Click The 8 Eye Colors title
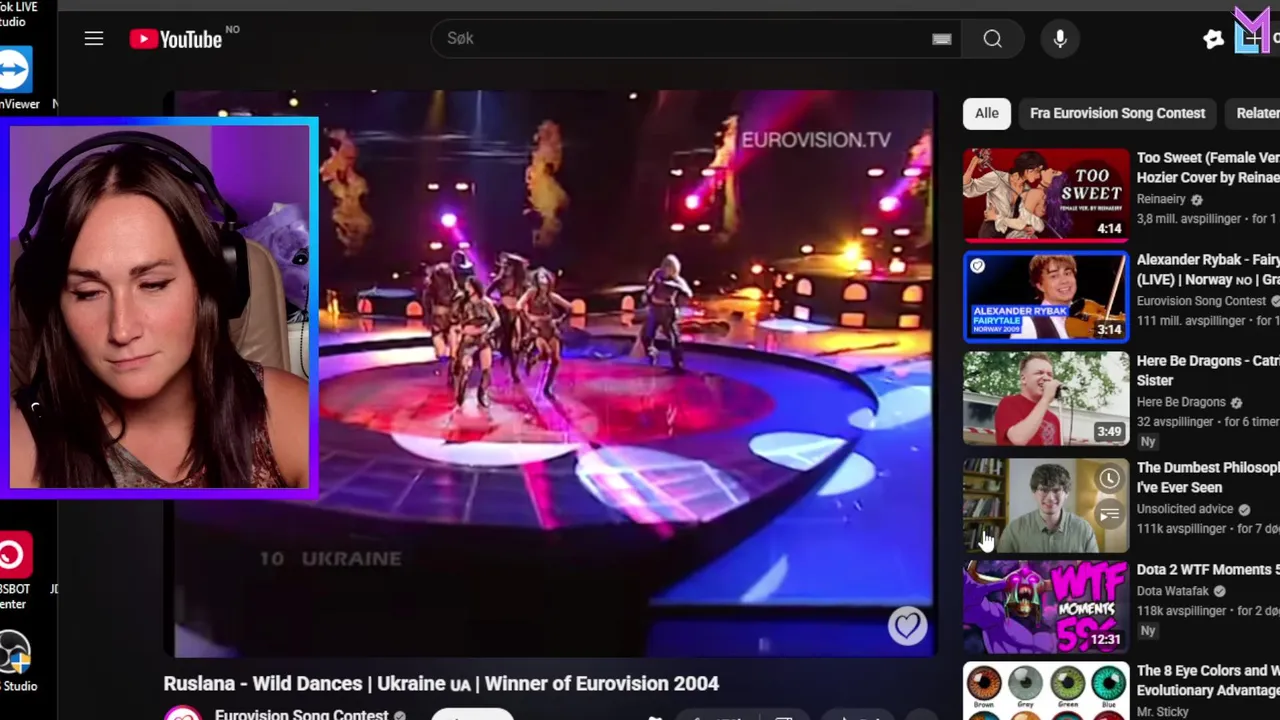1280x720 pixels. click(1208, 680)
